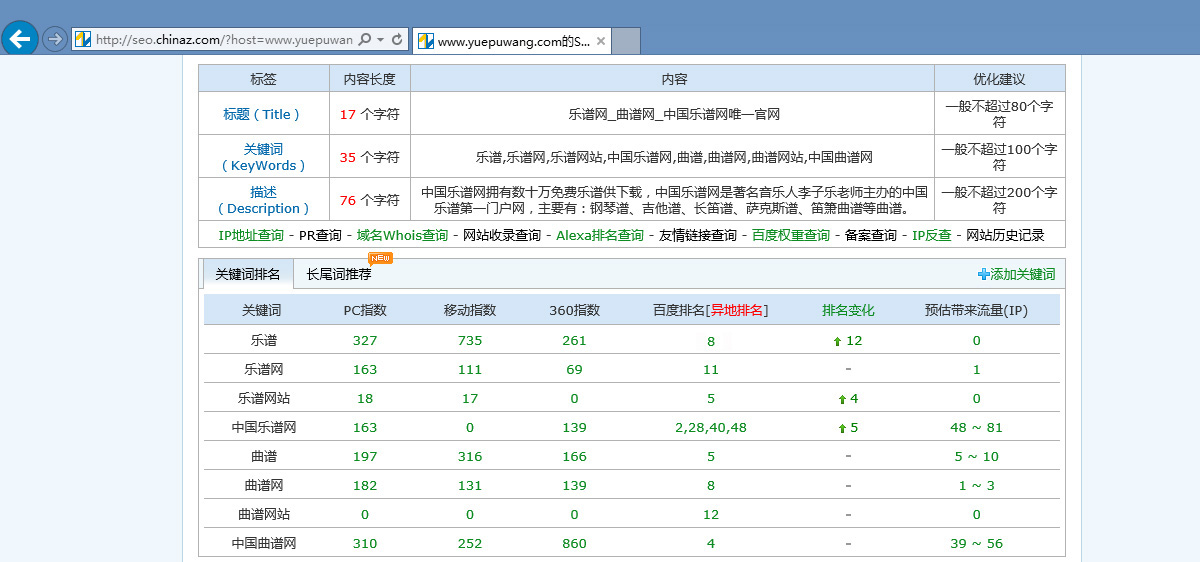Screen dimensions: 1200x562
Task: Click the 添加关键词 link
Action: (1022, 274)
